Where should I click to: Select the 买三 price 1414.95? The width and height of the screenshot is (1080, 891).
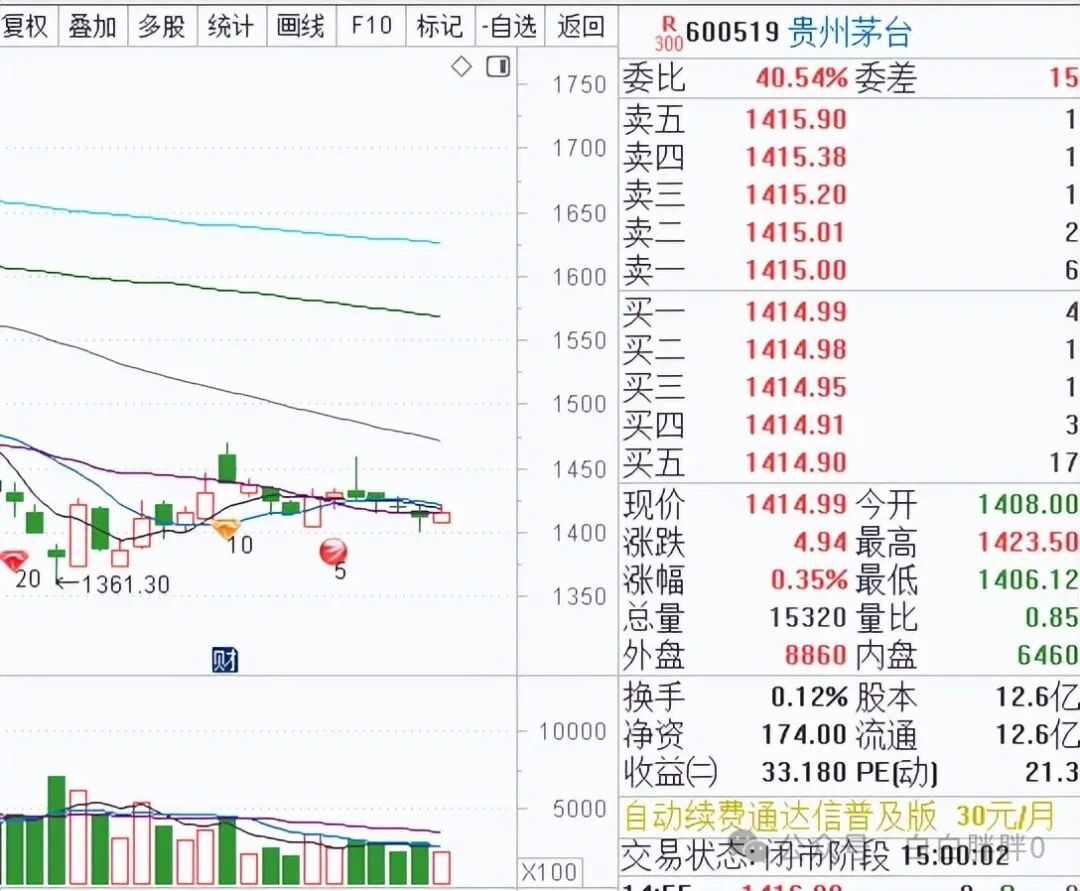[796, 387]
